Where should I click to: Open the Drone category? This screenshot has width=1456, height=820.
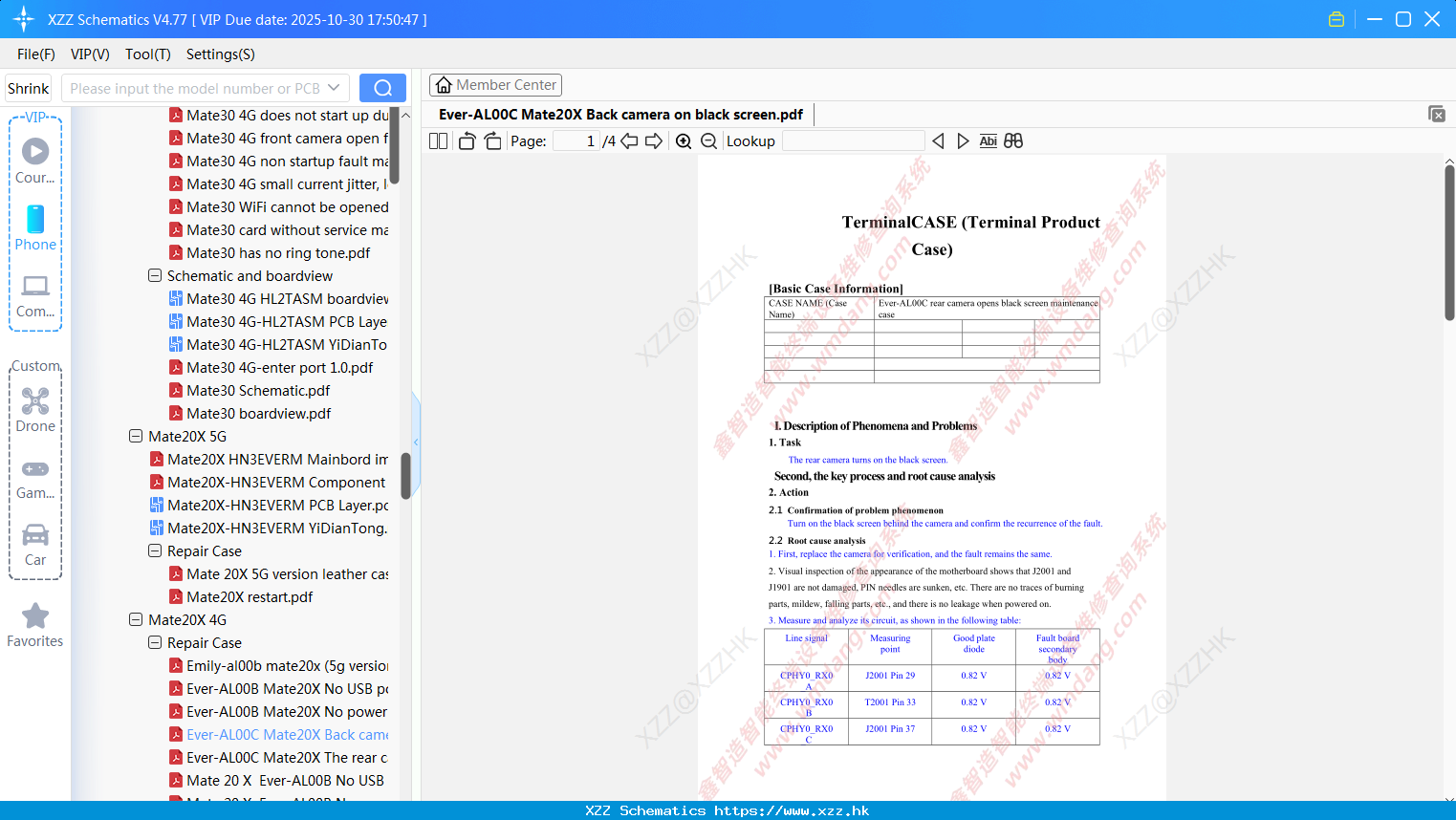pyautogui.click(x=35, y=410)
